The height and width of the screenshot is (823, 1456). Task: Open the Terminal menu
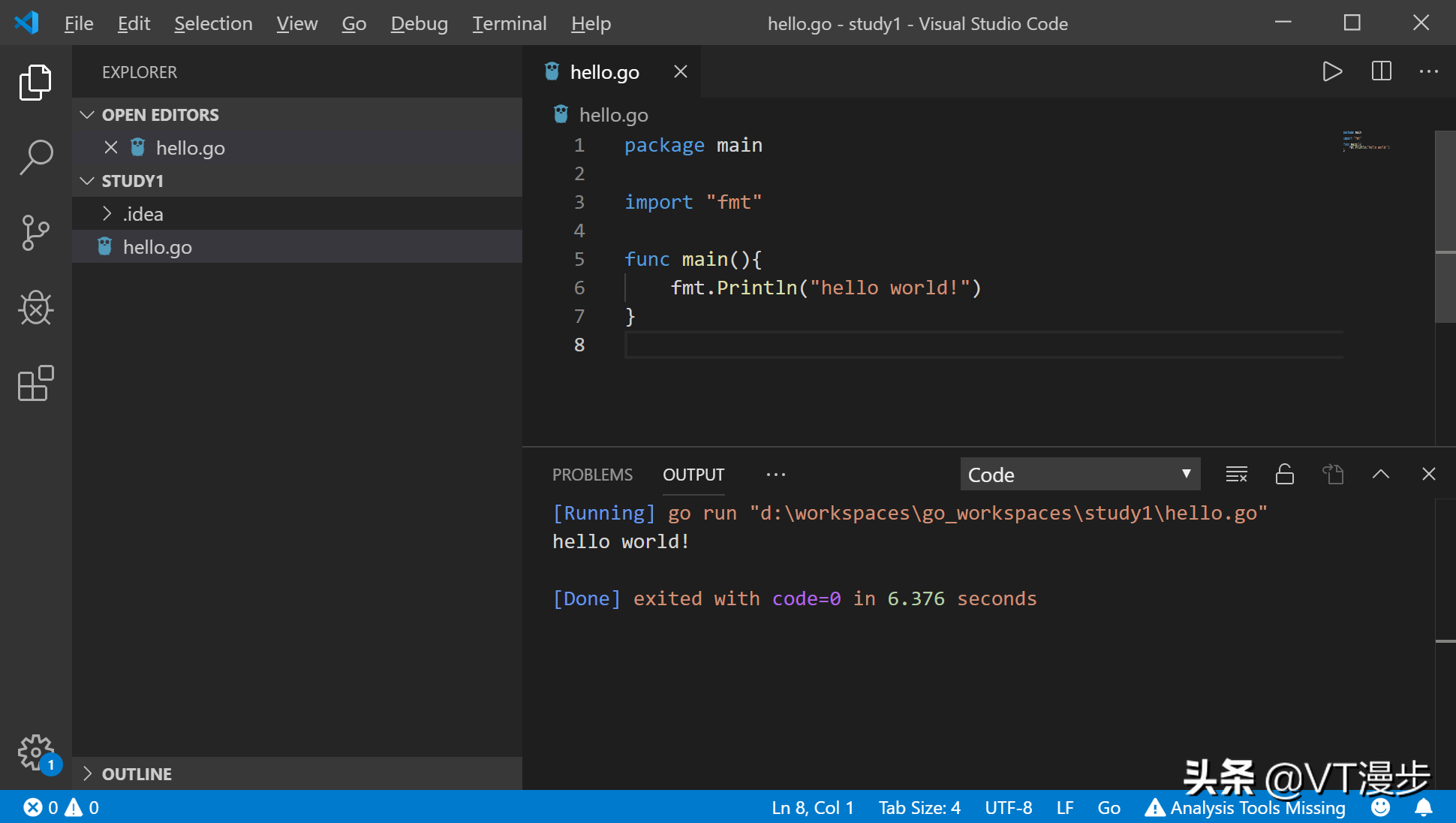pos(509,23)
